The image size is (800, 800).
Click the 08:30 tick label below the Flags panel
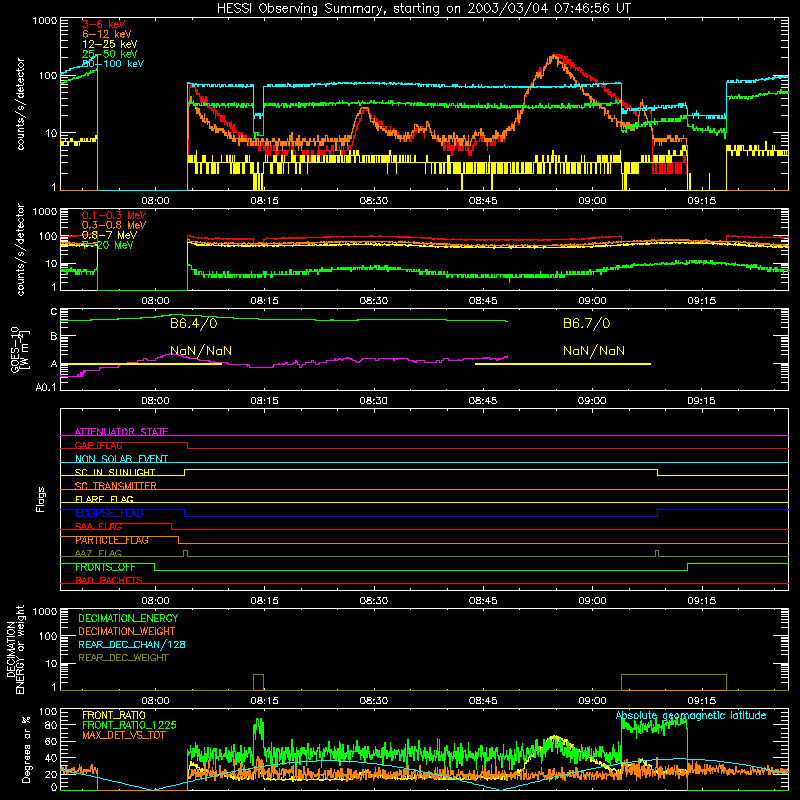click(373, 601)
